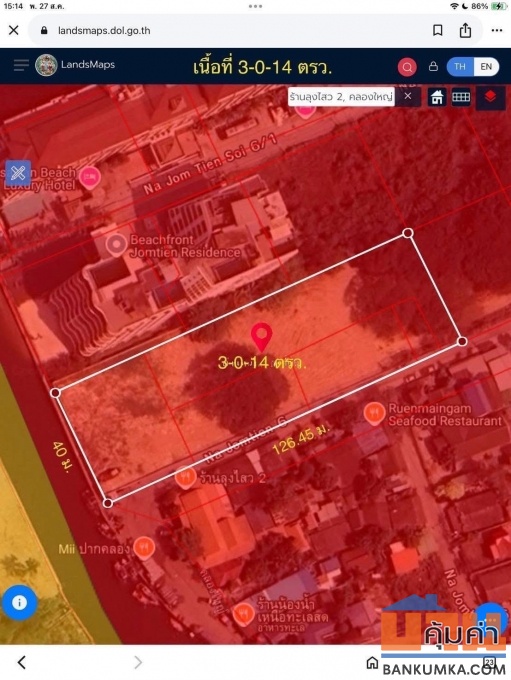Open browser three-dot more menu
This screenshot has height=680, width=511.
click(x=497, y=30)
